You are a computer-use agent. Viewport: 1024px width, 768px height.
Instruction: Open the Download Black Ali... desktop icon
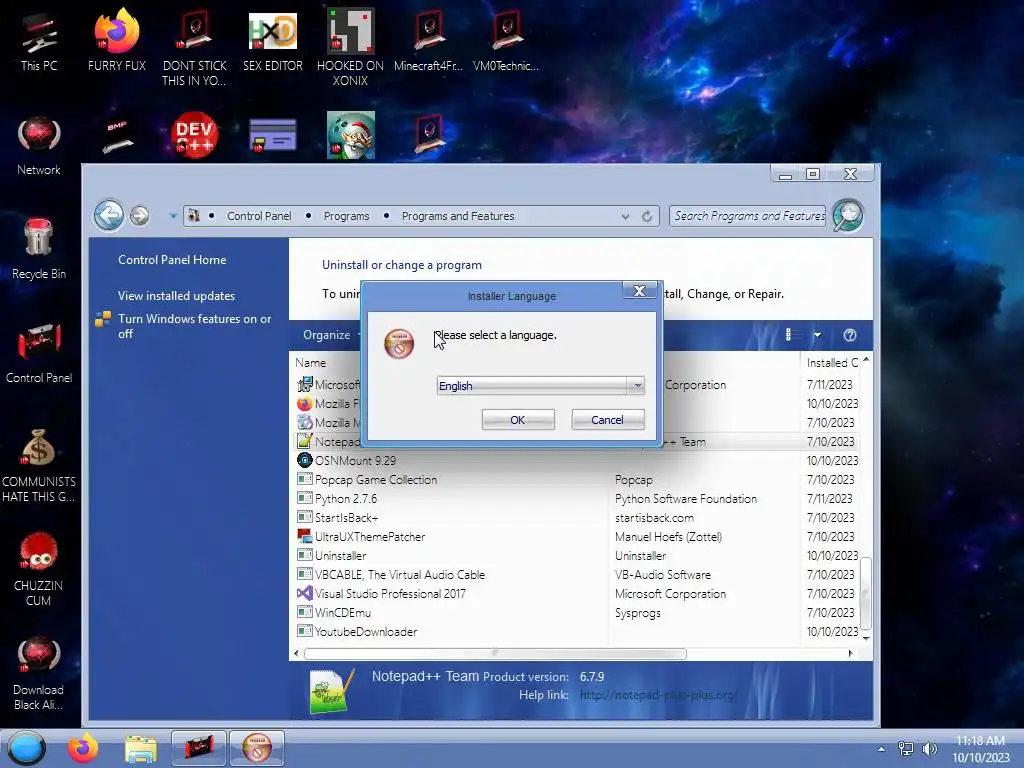[x=39, y=674]
